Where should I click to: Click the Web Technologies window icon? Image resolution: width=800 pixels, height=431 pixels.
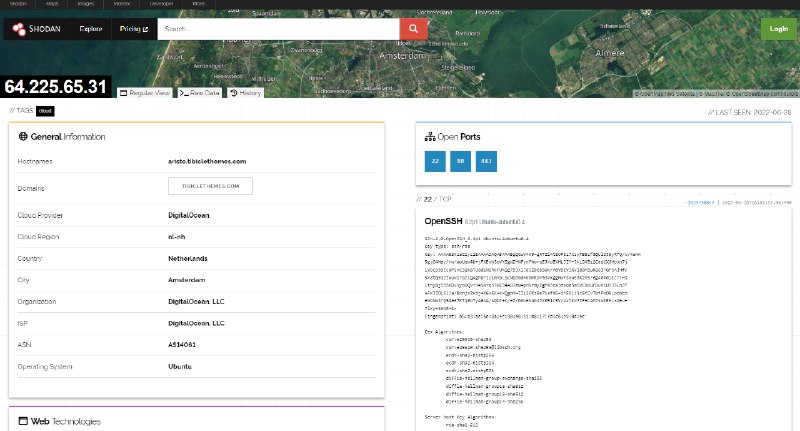[x=23, y=421]
